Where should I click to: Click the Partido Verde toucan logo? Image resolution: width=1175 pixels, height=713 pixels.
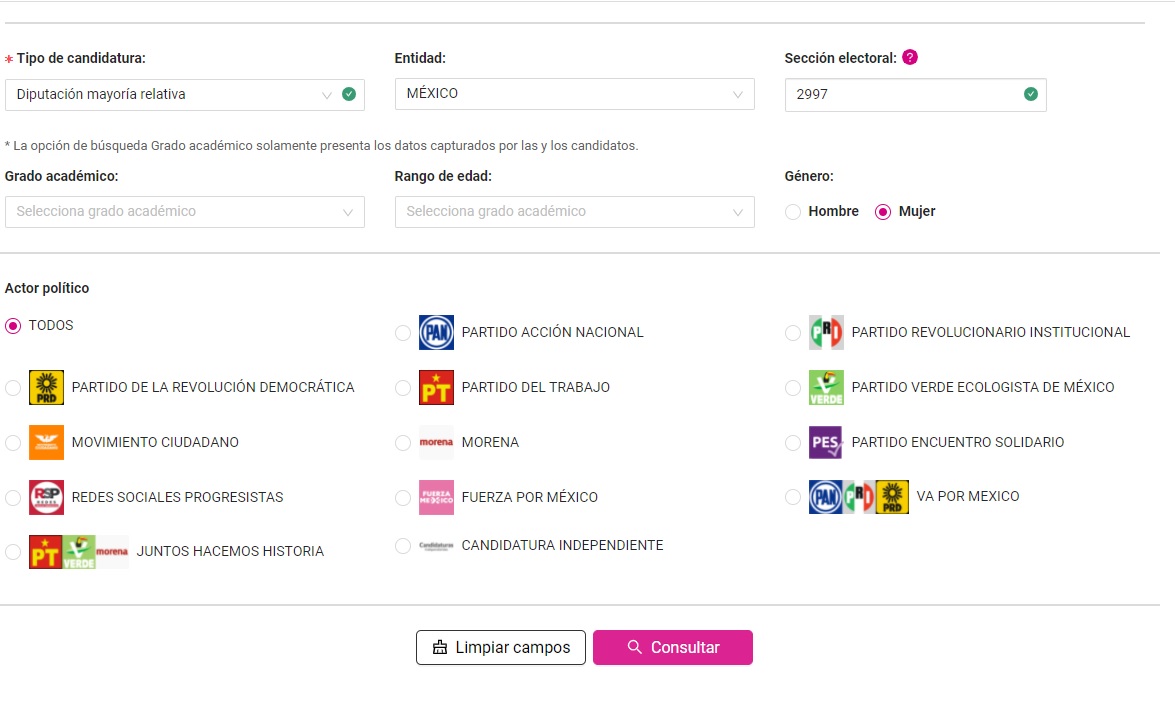[x=826, y=387]
